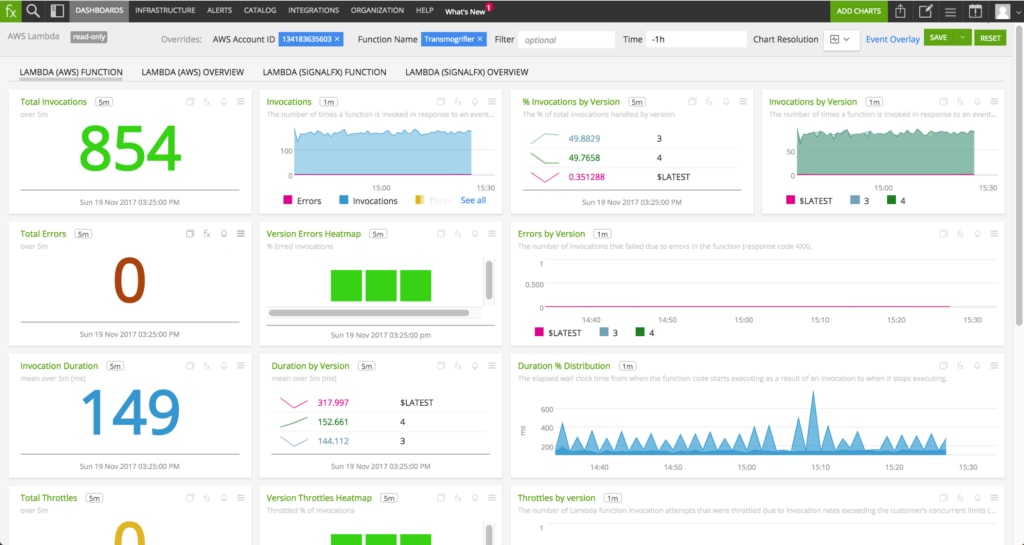Click the 5m badge on Total Errors chart
Screen dimensions: 1024x545
click(x=83, y=234)
